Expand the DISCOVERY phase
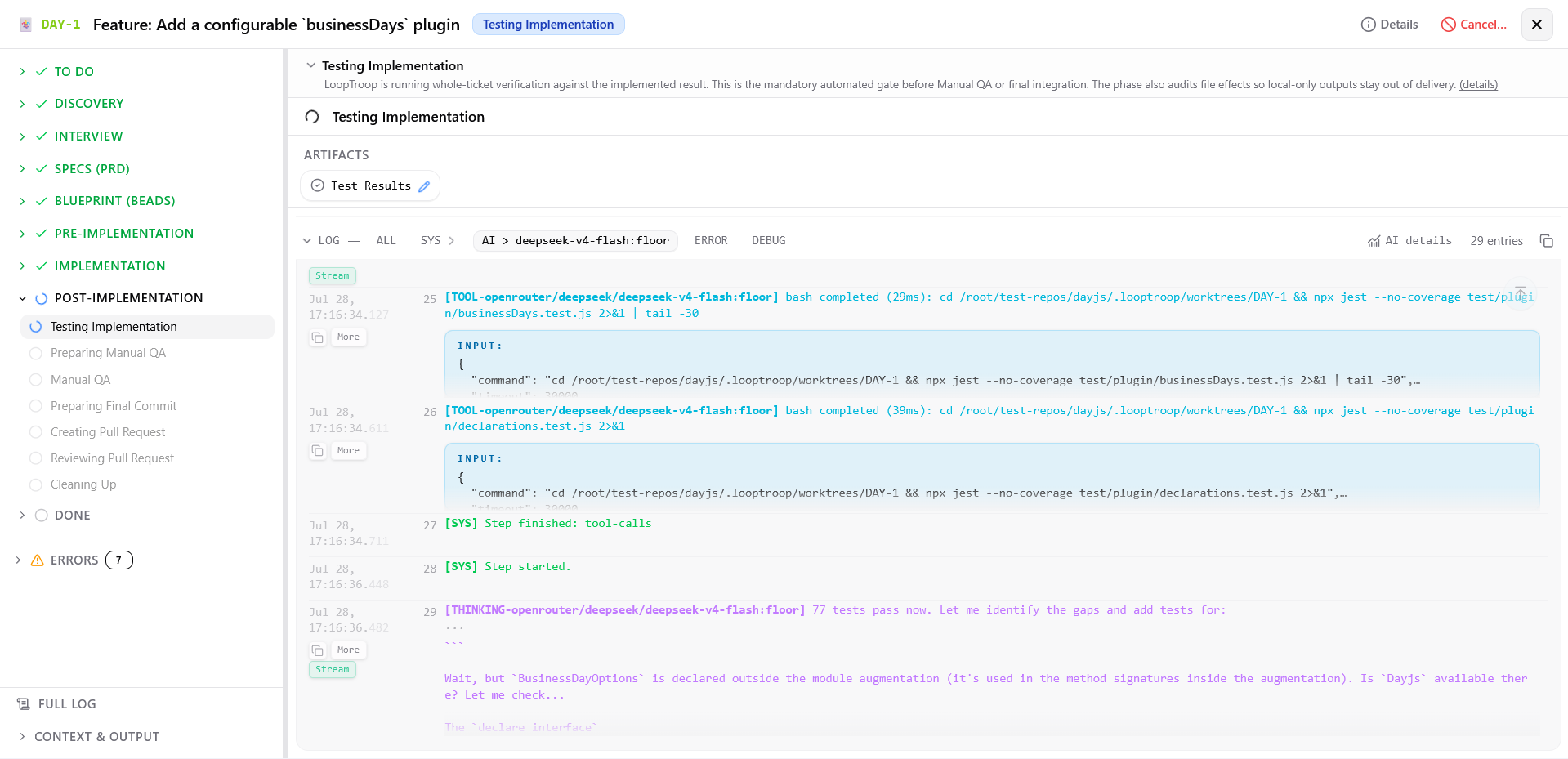1568x759 pixels. point(22,104)
